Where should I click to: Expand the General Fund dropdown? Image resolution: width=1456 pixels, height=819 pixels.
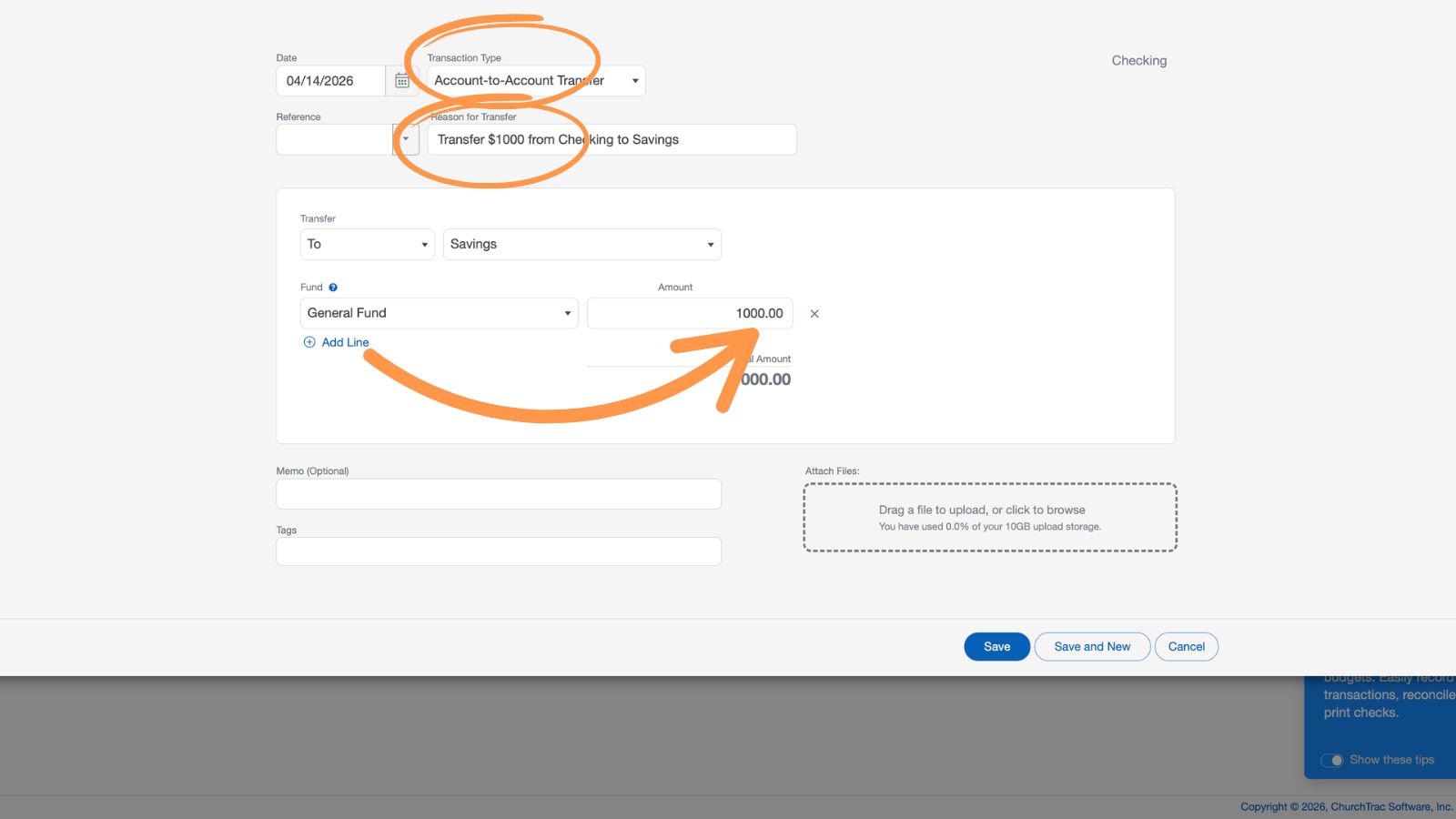click(x=568, y=313)
